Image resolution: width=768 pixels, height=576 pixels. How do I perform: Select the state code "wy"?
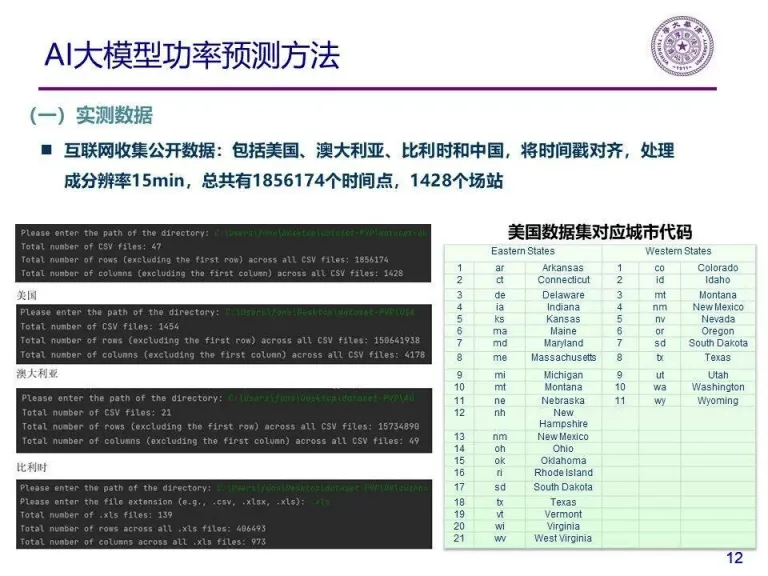(x=659, y=401)
